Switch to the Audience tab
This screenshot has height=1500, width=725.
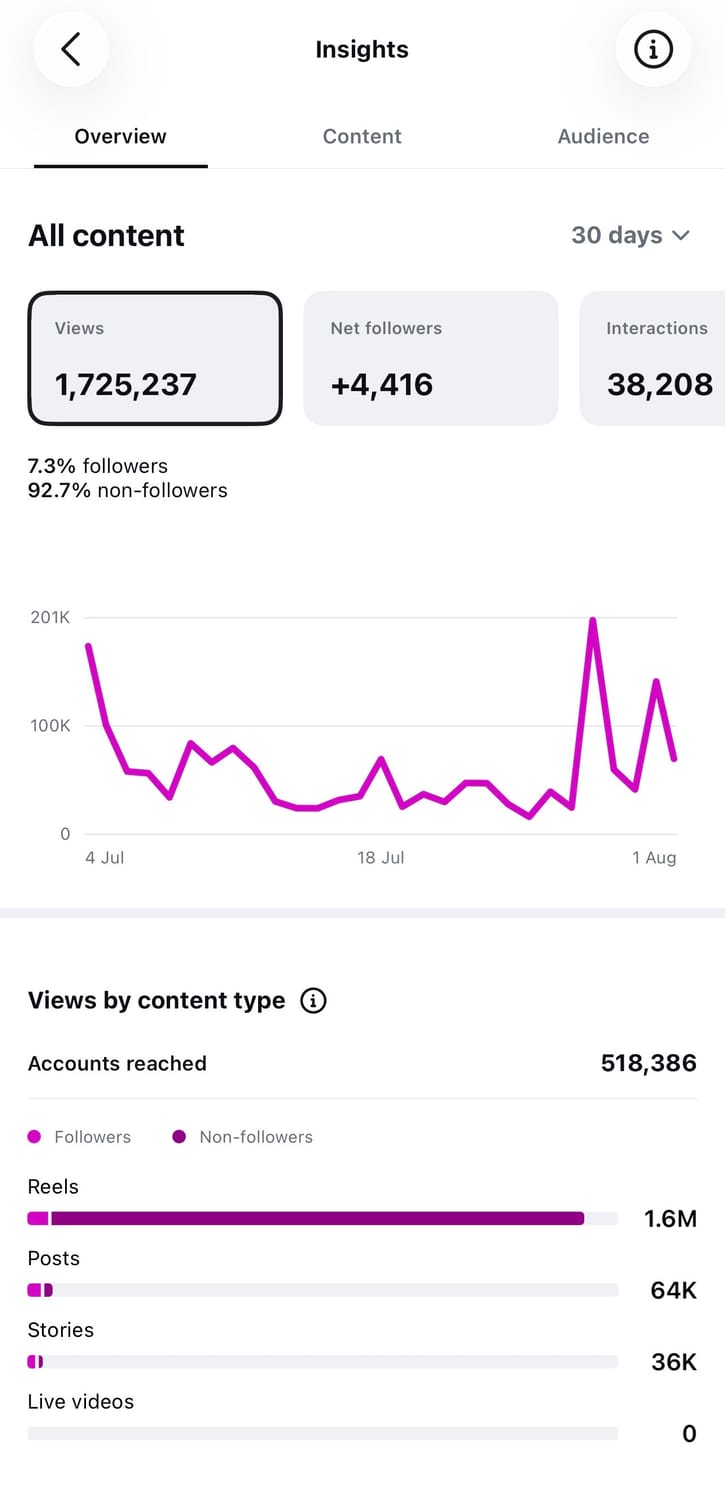click(603, 136)
